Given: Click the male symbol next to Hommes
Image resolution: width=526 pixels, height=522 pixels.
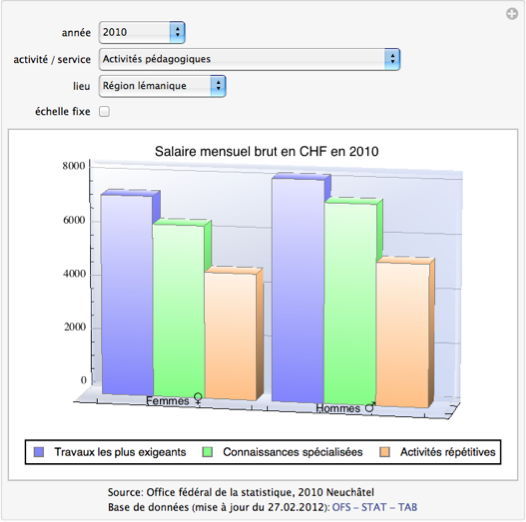Looking at the screenshot, I should point(370,407).
